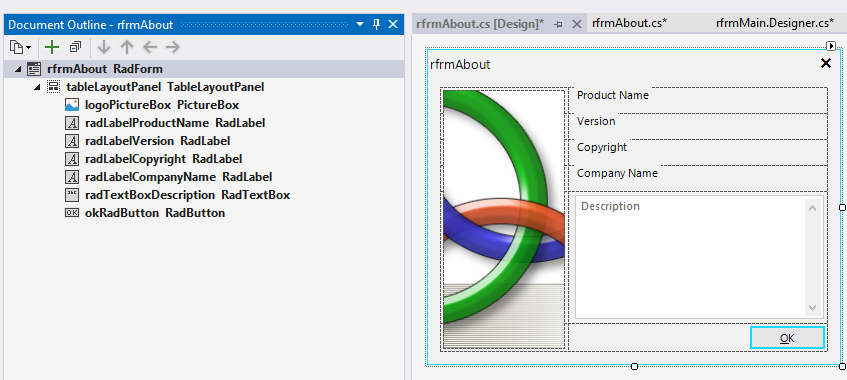Select logoPictureBox PictureBox in outline
Viewport: 847px width, 380px height.
point(162,105)
